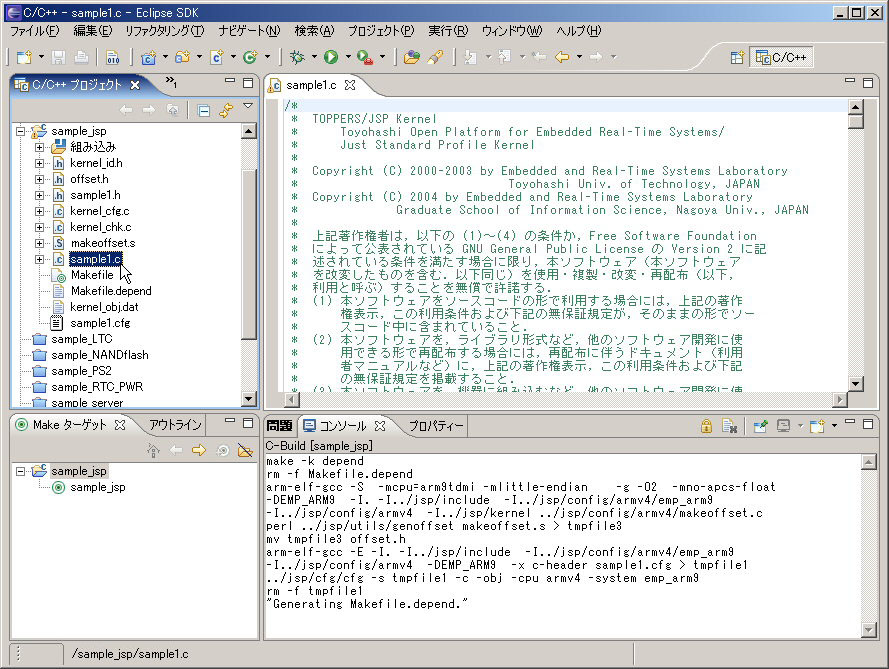Show hidden views list chevron in projects panel
This screenshot has width=889, height=669.
(x=171, y=83)
